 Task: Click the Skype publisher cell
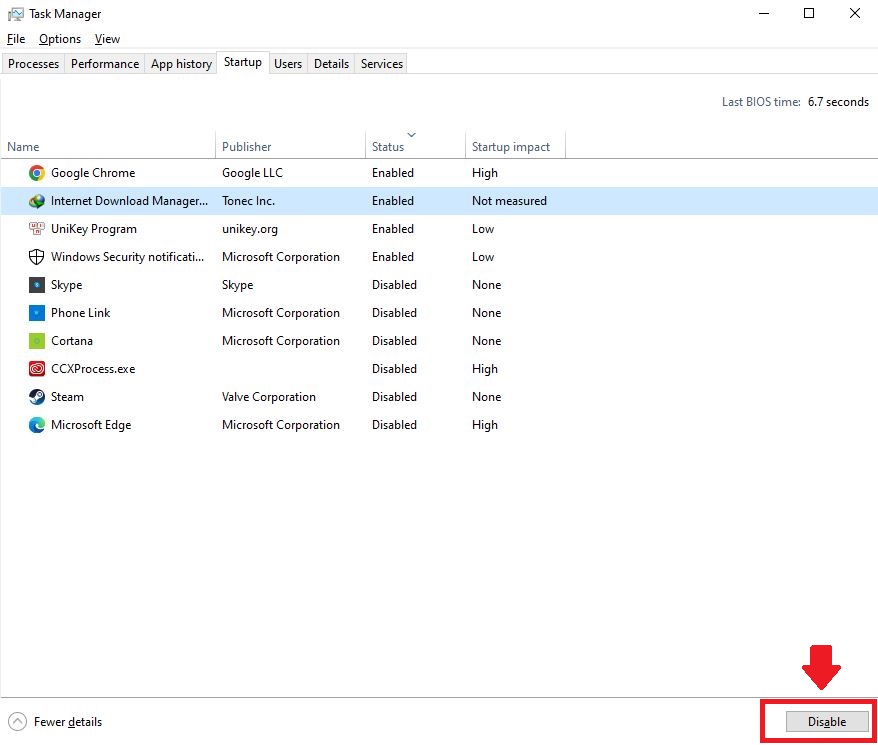point(237,285)
